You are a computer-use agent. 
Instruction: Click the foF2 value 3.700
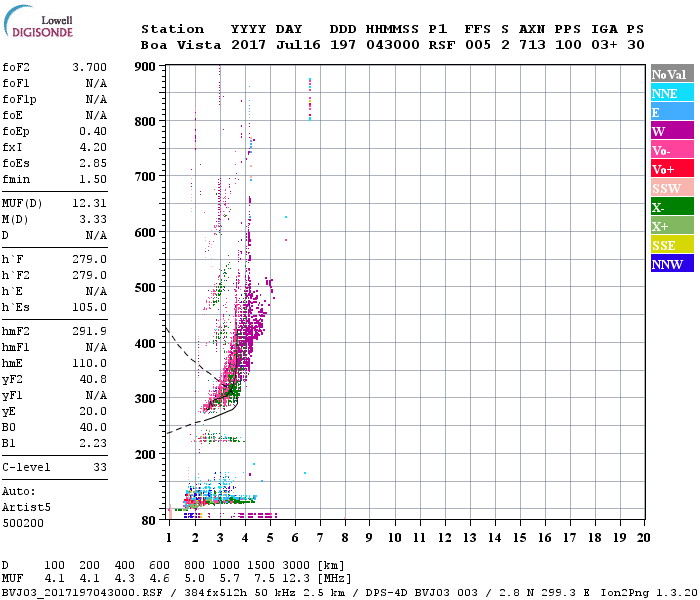pos(89,67)
